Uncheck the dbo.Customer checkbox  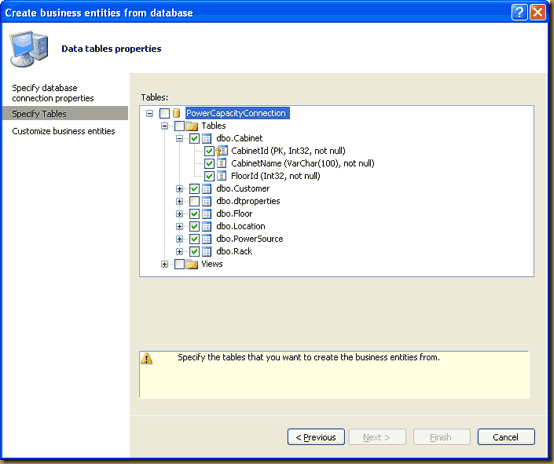[194, 189]
